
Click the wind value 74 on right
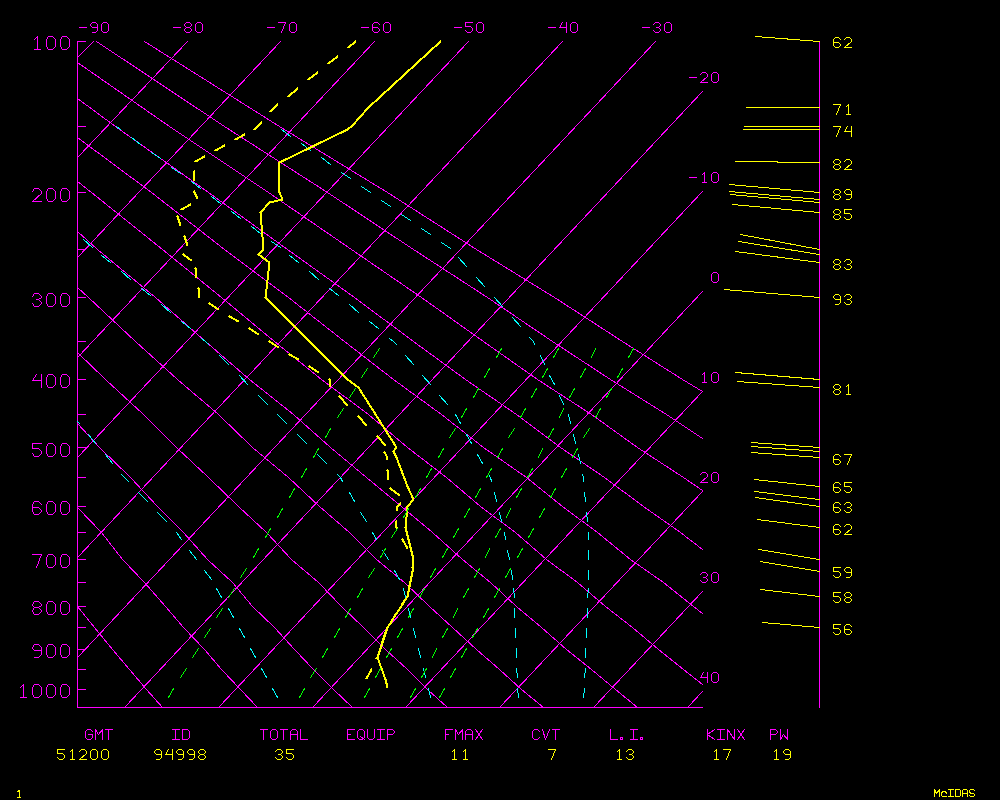tap(842, 132)
